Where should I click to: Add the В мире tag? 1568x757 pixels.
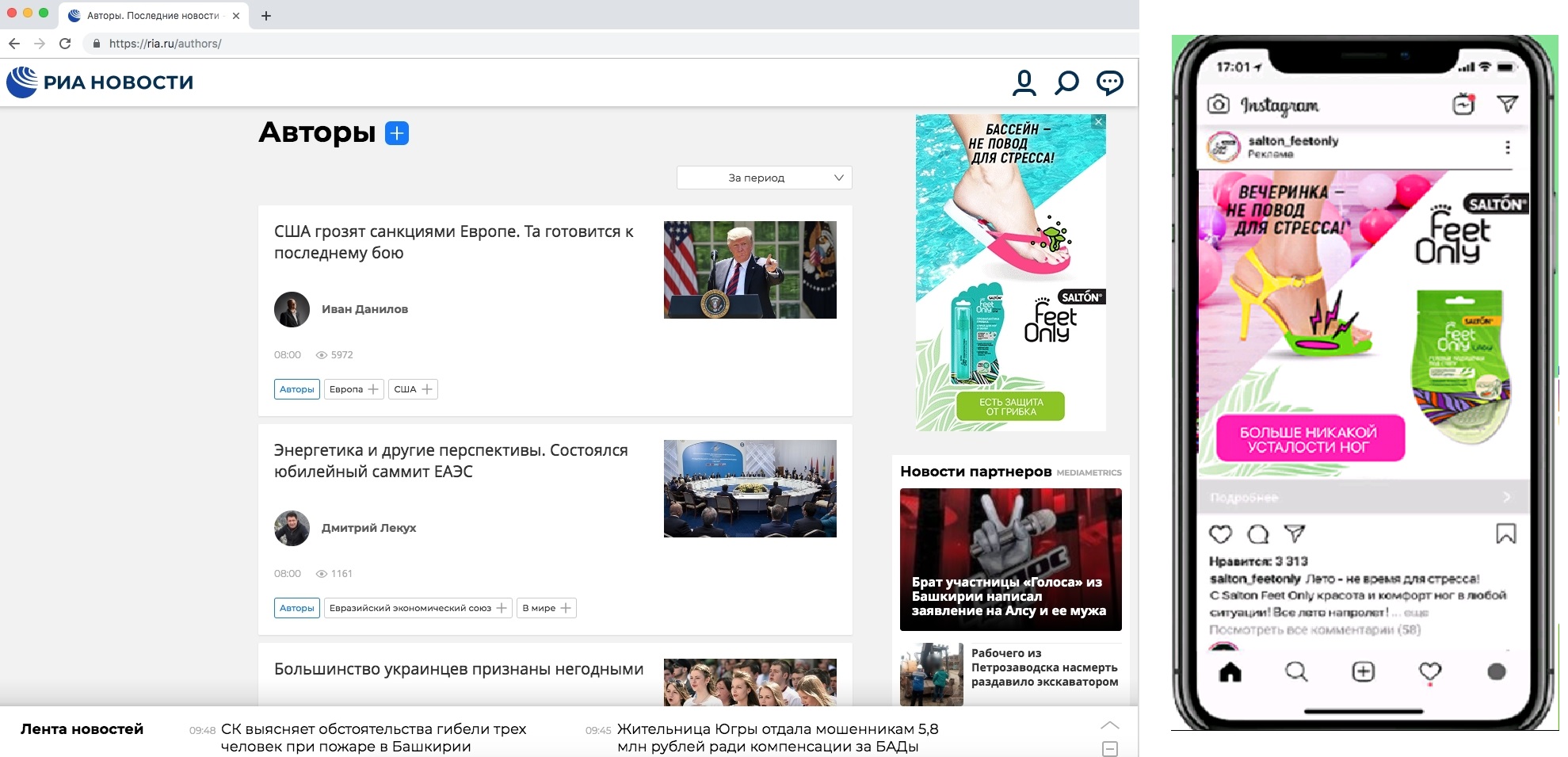pos(566,608)
